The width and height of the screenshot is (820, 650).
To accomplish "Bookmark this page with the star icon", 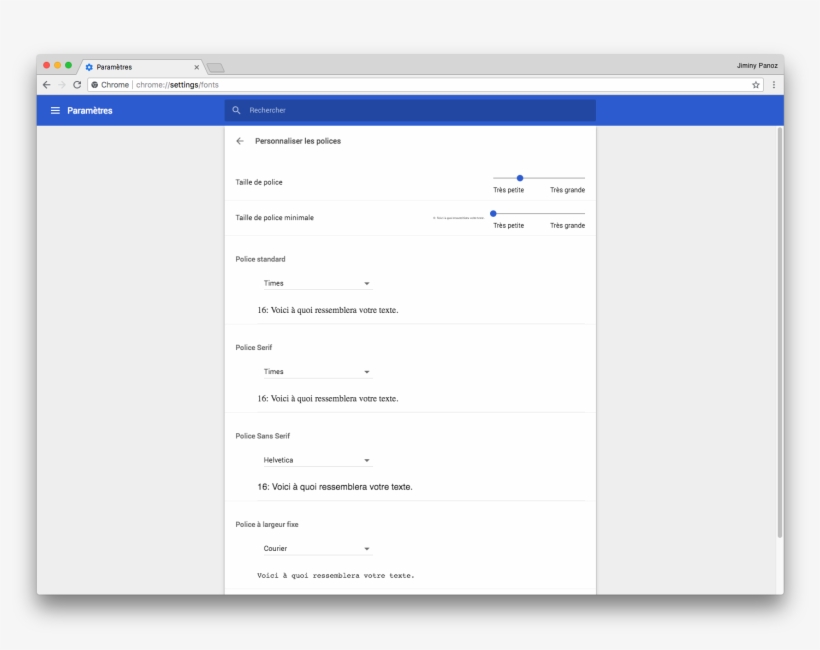I will point(756,85).
